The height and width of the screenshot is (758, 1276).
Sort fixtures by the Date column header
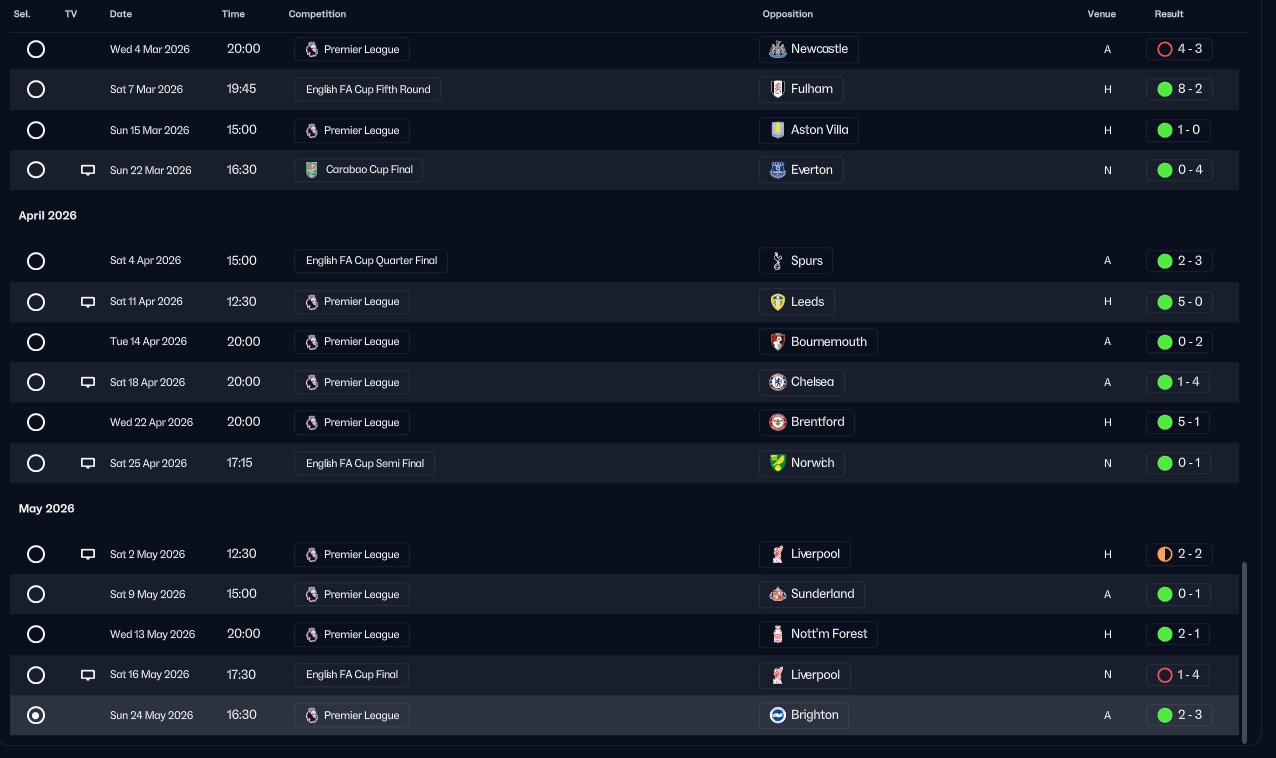(x=120, y=14)
